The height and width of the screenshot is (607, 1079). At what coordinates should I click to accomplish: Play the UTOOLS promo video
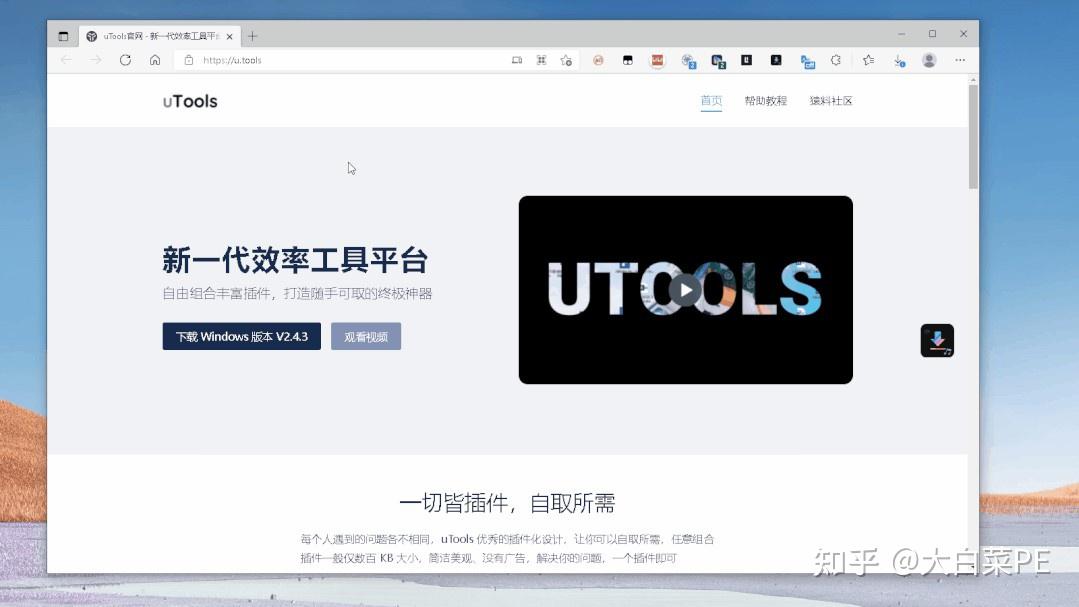(x=685, y=290)
